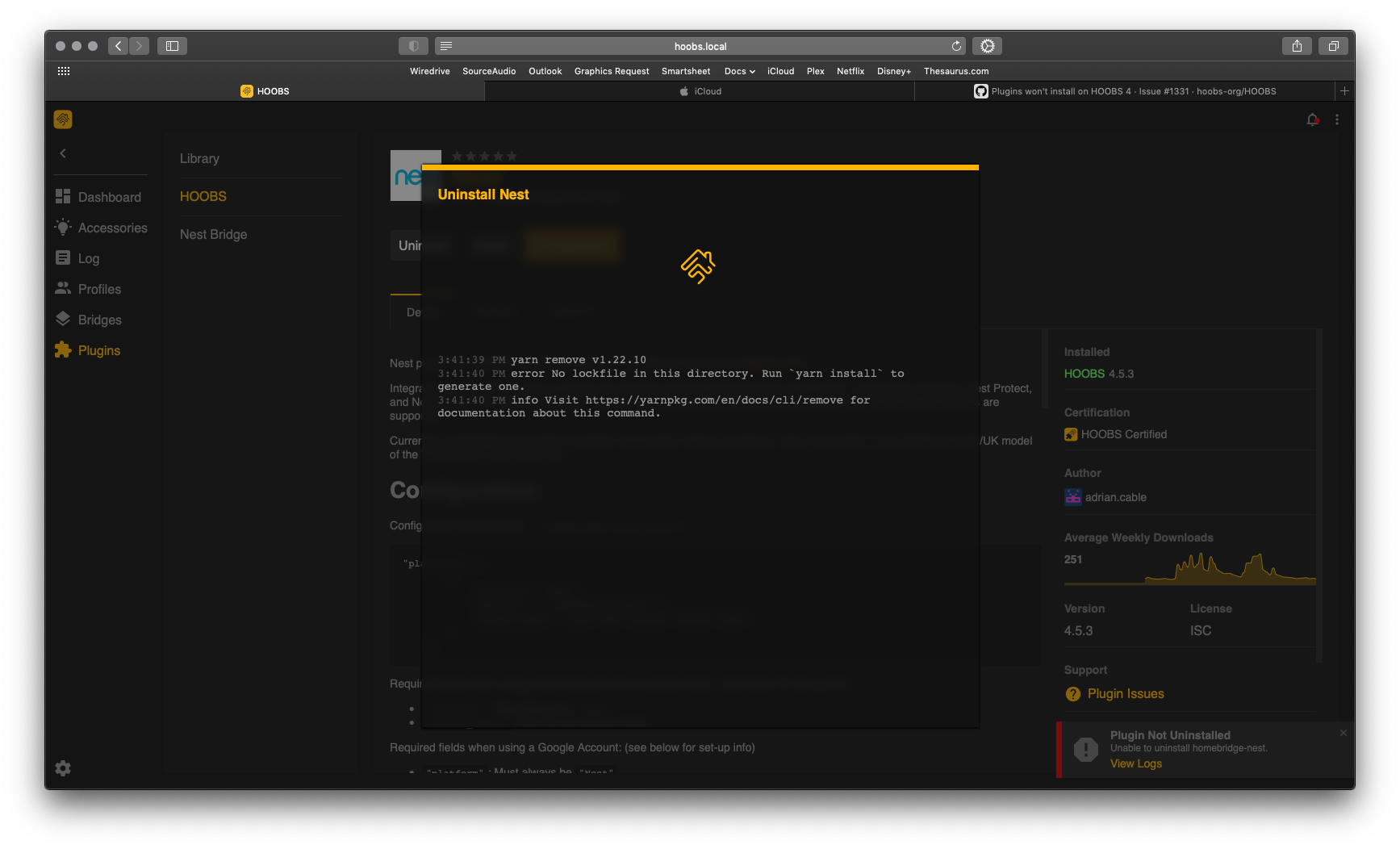
Task: Open the GitHub plugins issue tab
Action: pyautogui.click(x=1125, y=90)
